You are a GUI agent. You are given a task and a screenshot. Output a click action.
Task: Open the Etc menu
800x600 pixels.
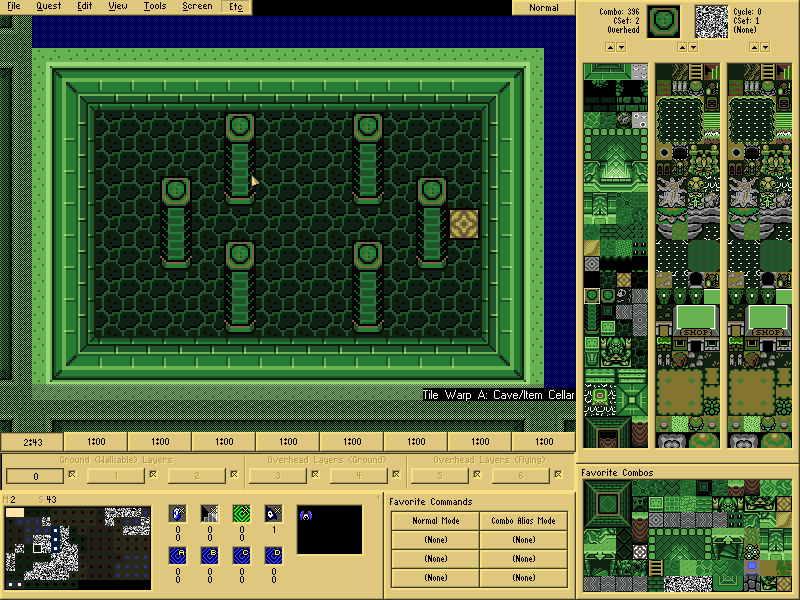[x=236, y=7]
